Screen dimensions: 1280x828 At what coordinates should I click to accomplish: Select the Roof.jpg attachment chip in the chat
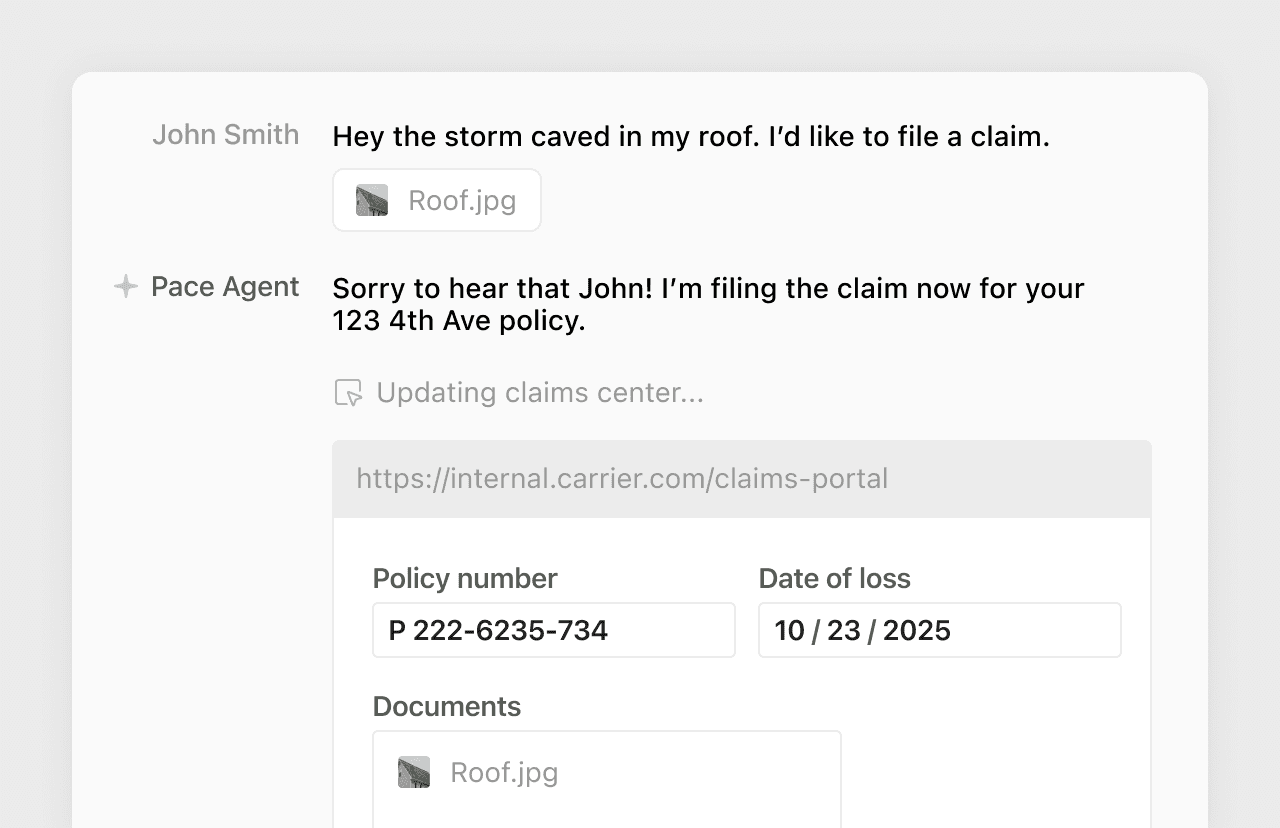click(x=436, y=199)
